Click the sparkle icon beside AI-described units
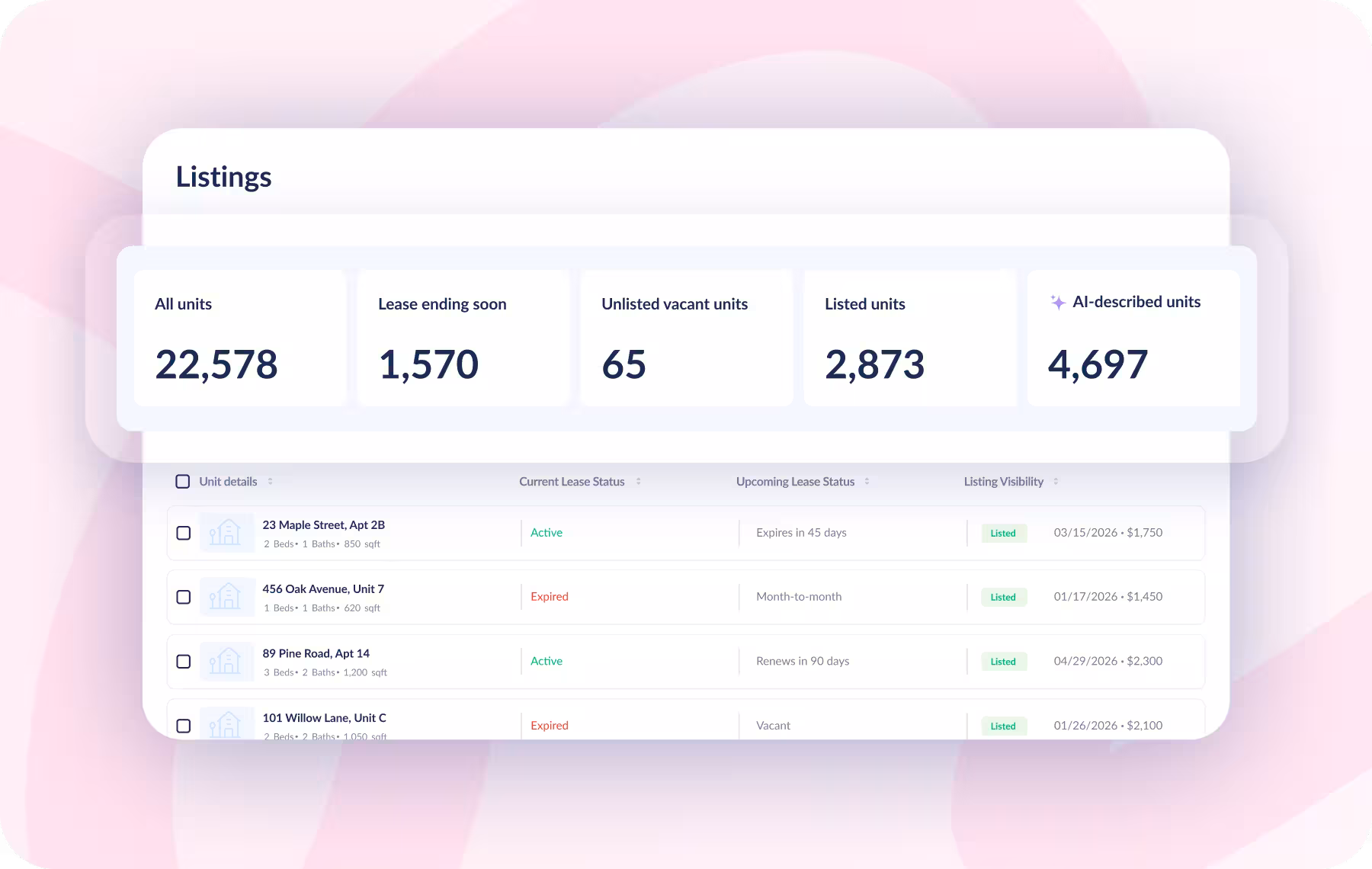The width and height of the screenshot is (1372, 869). click(1058, 302)
